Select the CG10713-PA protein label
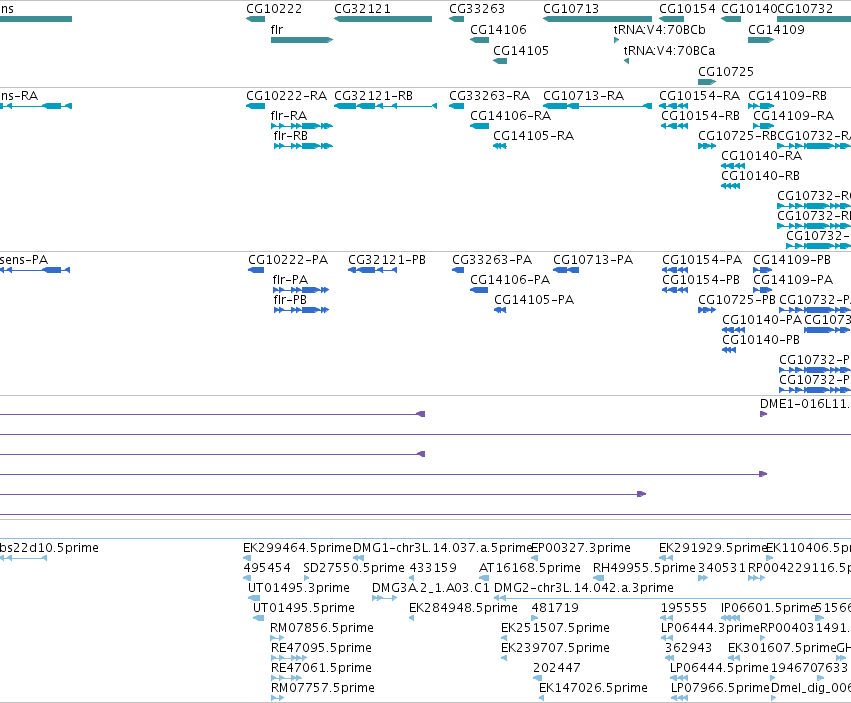The image size is (851, 703). [593, 260]
